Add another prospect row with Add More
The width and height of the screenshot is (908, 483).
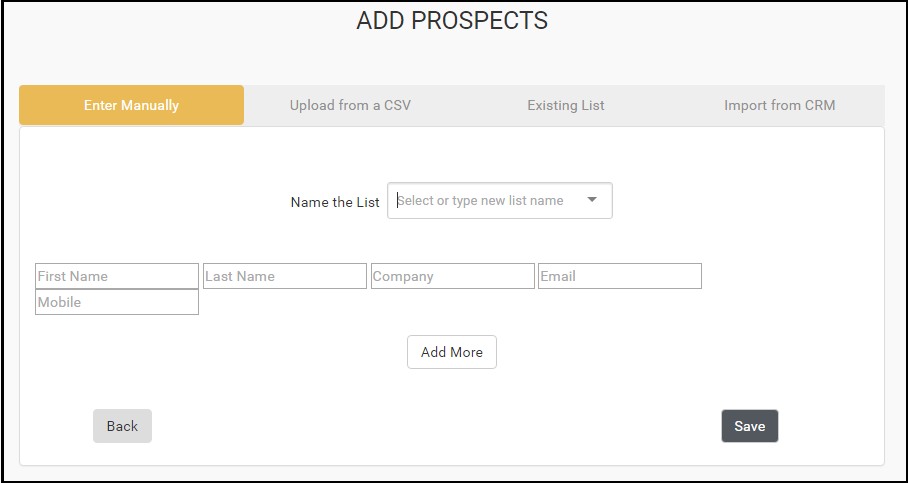452,352
